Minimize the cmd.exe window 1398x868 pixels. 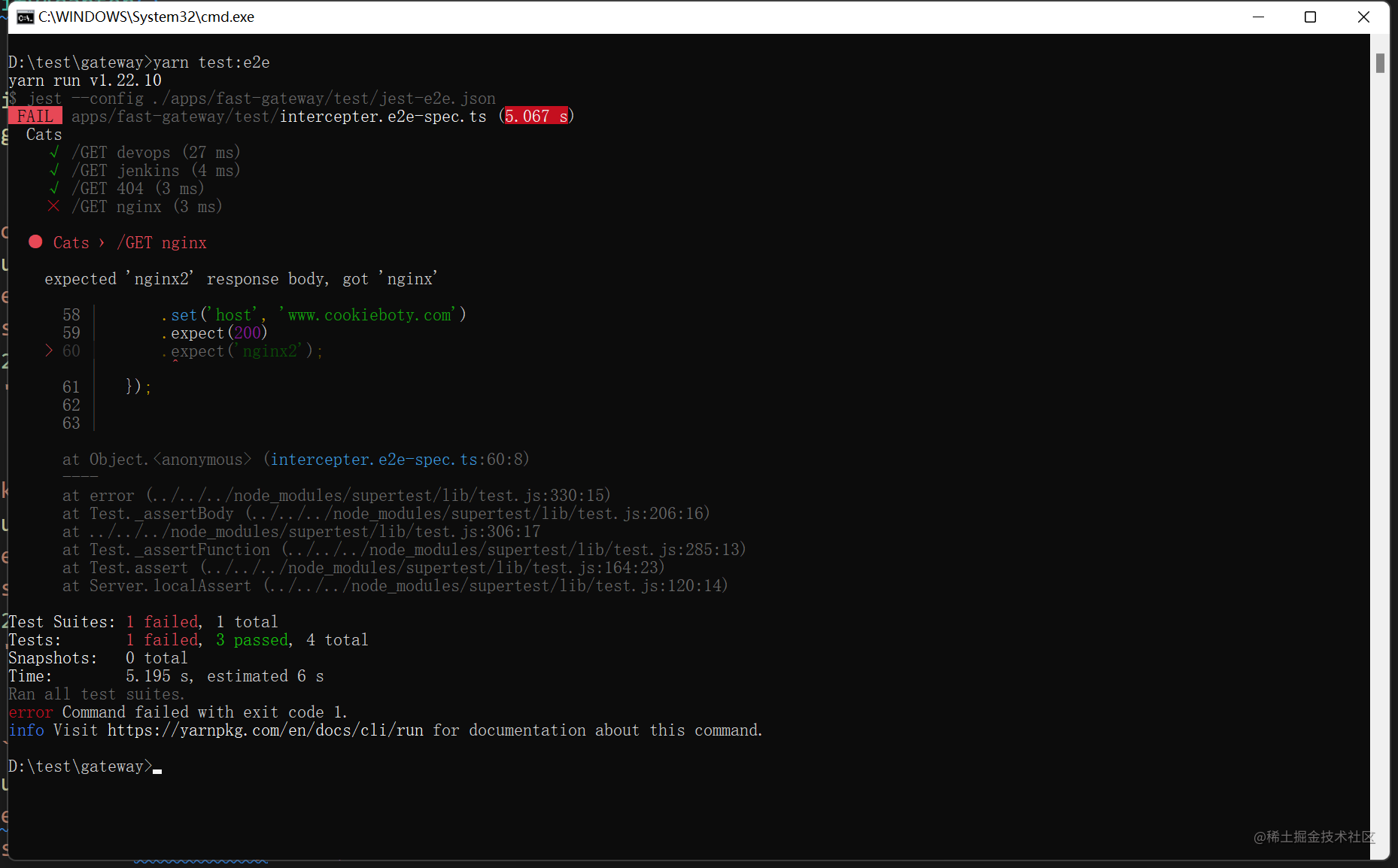click(x=1258, y=17)
